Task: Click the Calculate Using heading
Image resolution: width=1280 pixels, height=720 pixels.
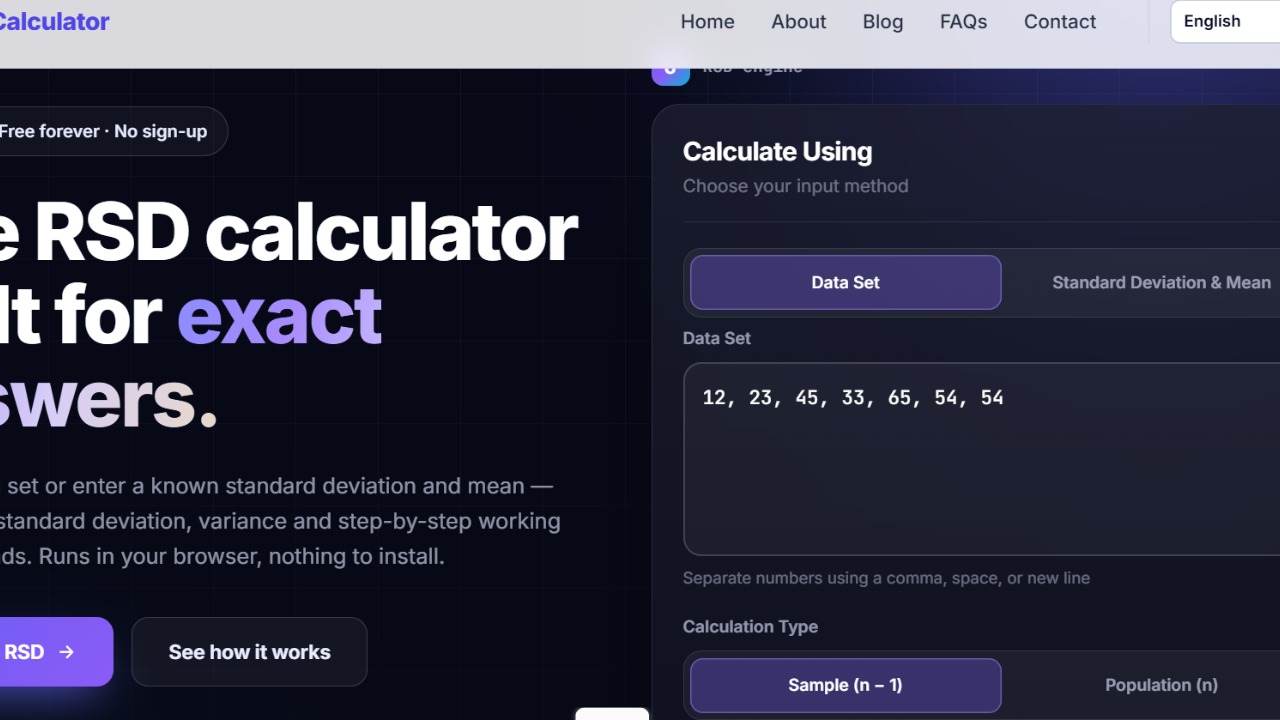Action: 777,152
